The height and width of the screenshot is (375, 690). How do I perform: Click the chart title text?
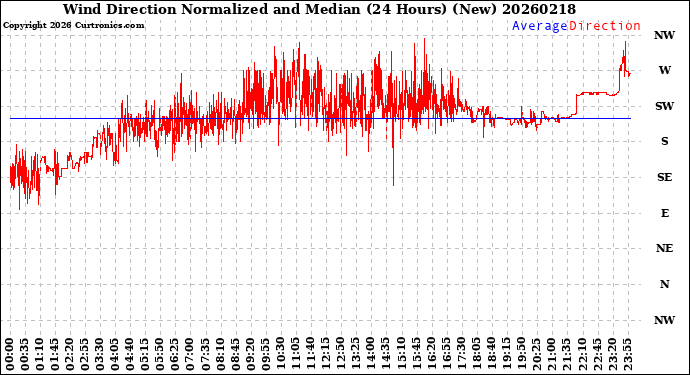319,9
